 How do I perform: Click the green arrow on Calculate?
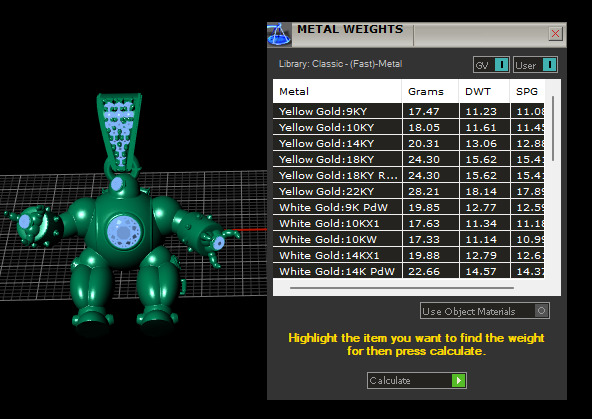[x=458, y=380]
